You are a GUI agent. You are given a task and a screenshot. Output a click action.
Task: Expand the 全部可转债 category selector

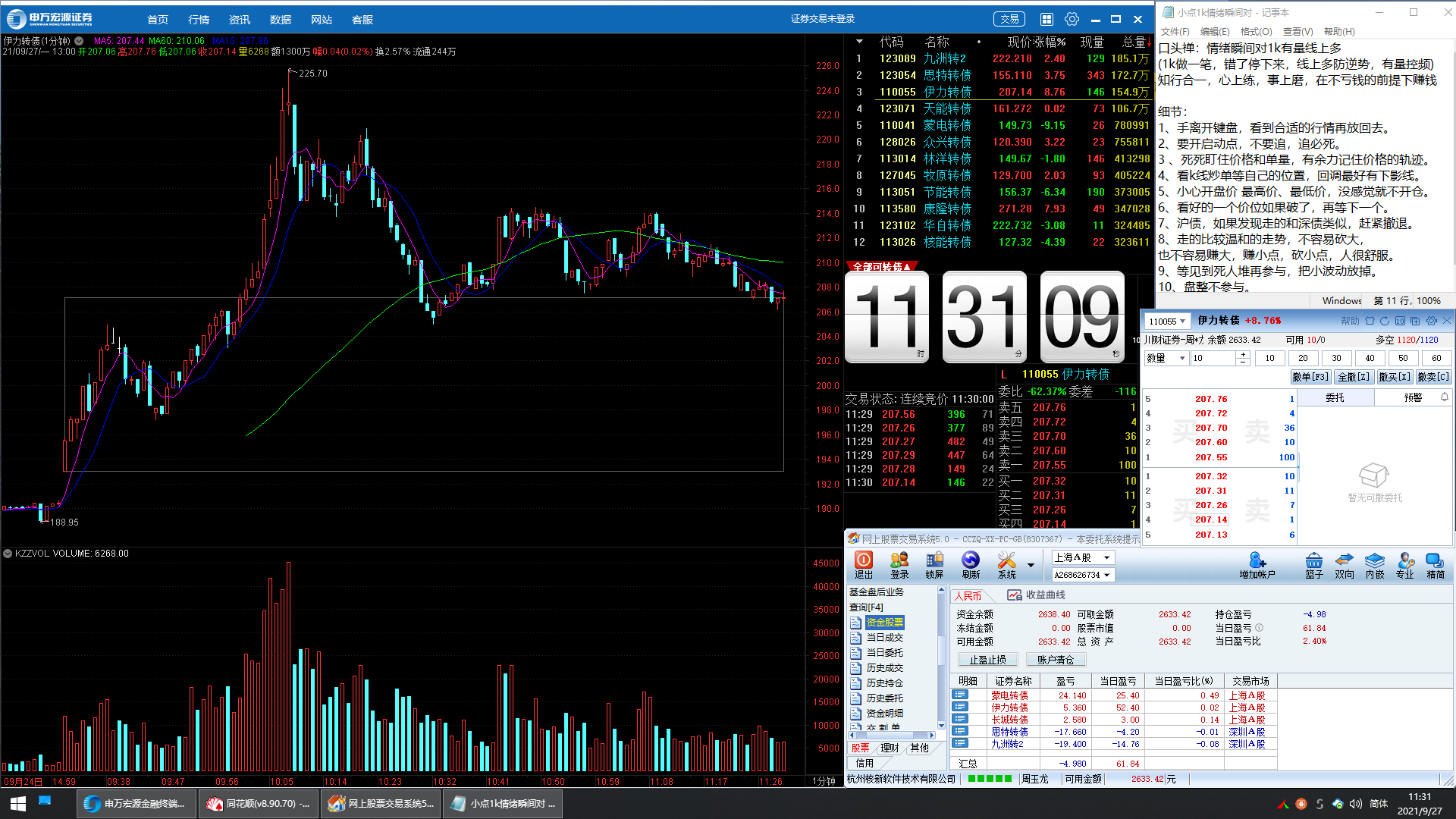882,266
